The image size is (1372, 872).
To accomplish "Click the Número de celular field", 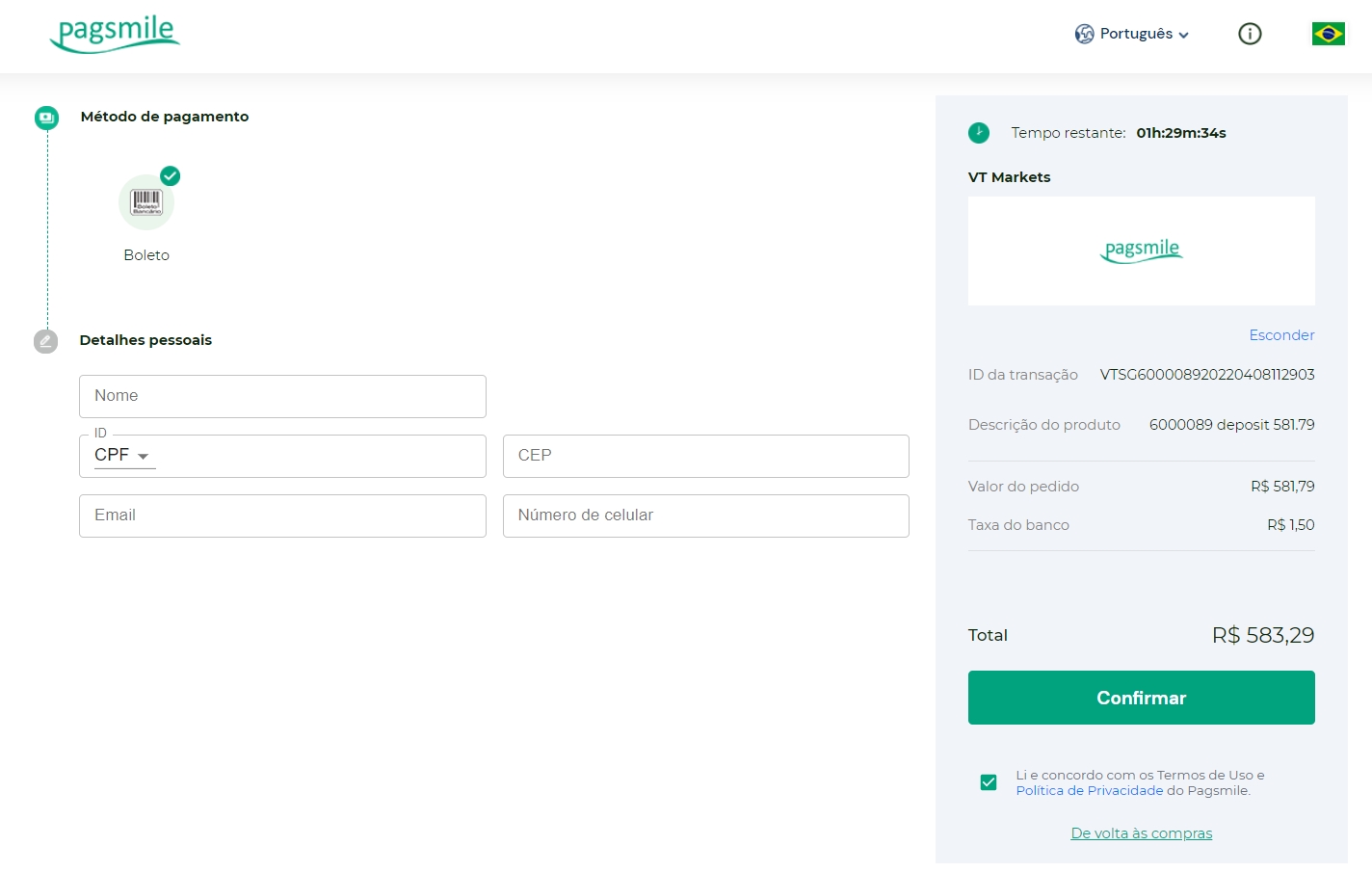I will [x=705, y=515].
